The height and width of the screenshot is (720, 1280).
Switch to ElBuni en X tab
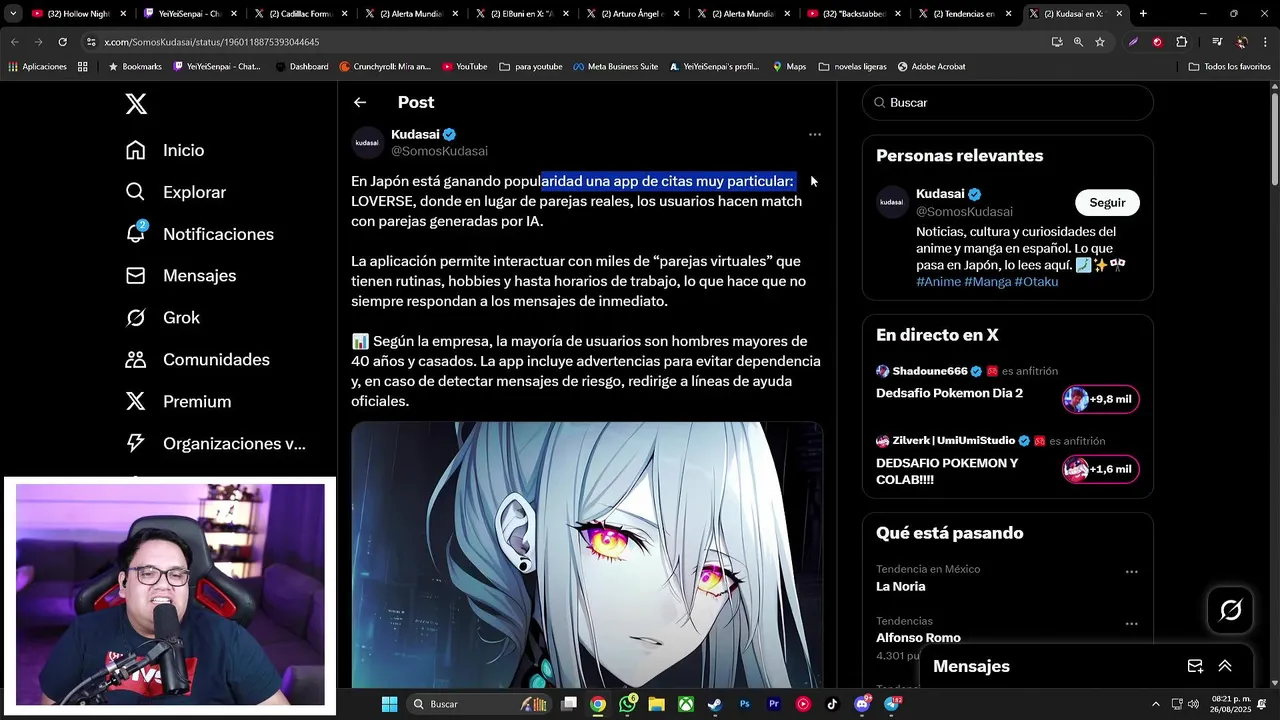pos(521,14)
